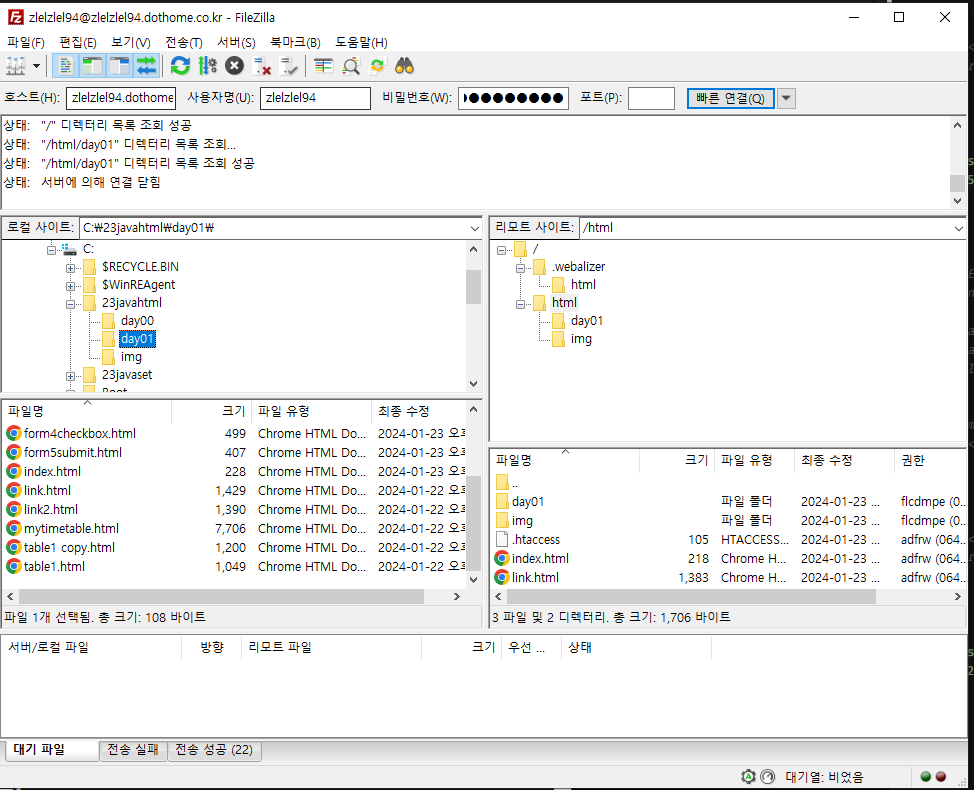Open the 북마크(B) menu

click(295, 42)
